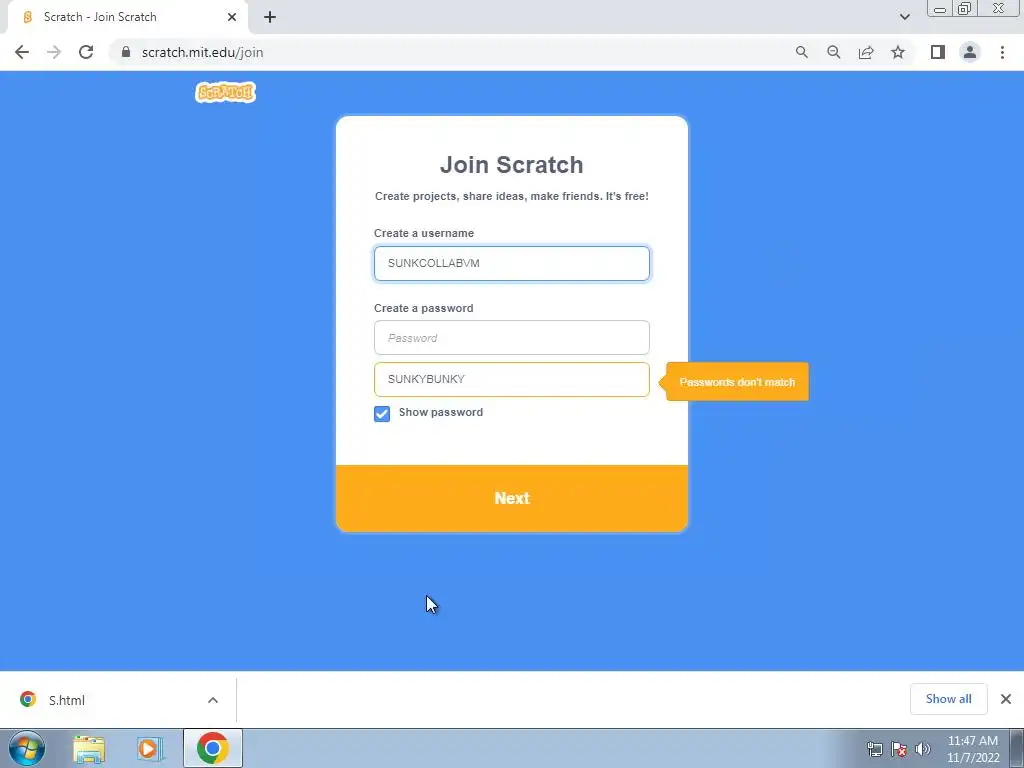Click the Join Scratch heading
This screenshot has height=768, width=1024.
511,165
